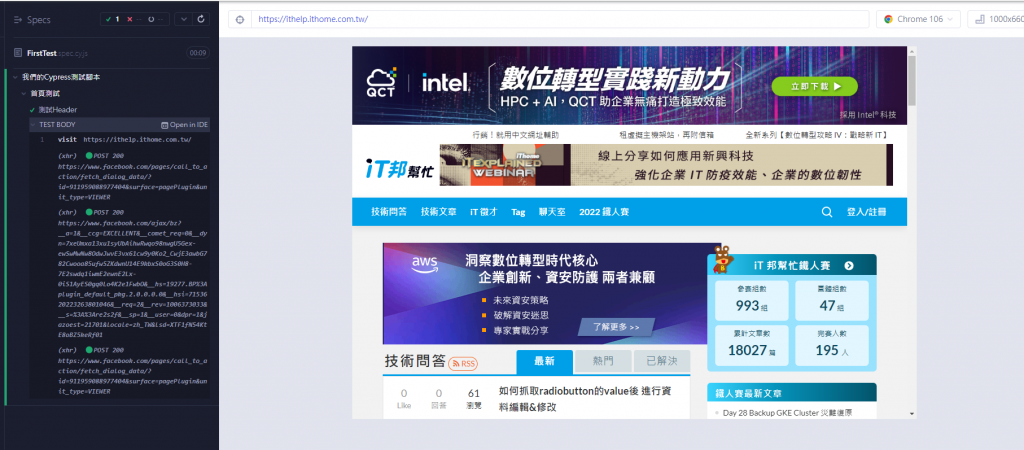The height and width of the screenshot is (450, 1024).
Task: Click the 鐵人賽最新文章 section header
Action: click(792, 393)
